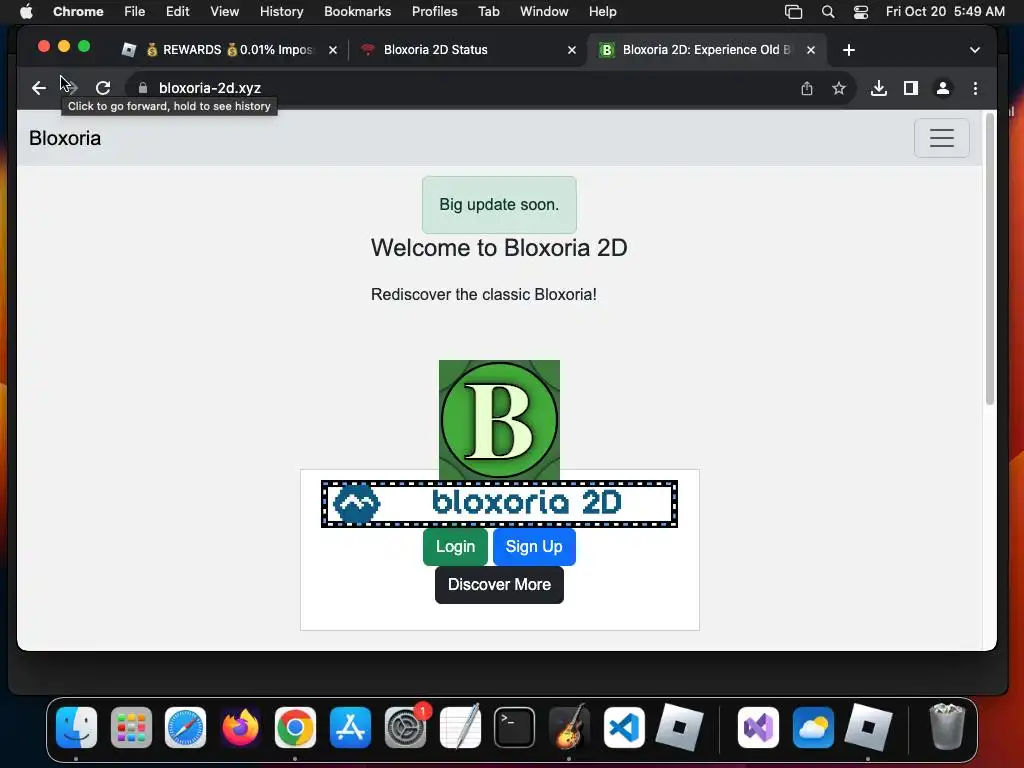Close the REWARDS tab

click(x=332, y=50)
